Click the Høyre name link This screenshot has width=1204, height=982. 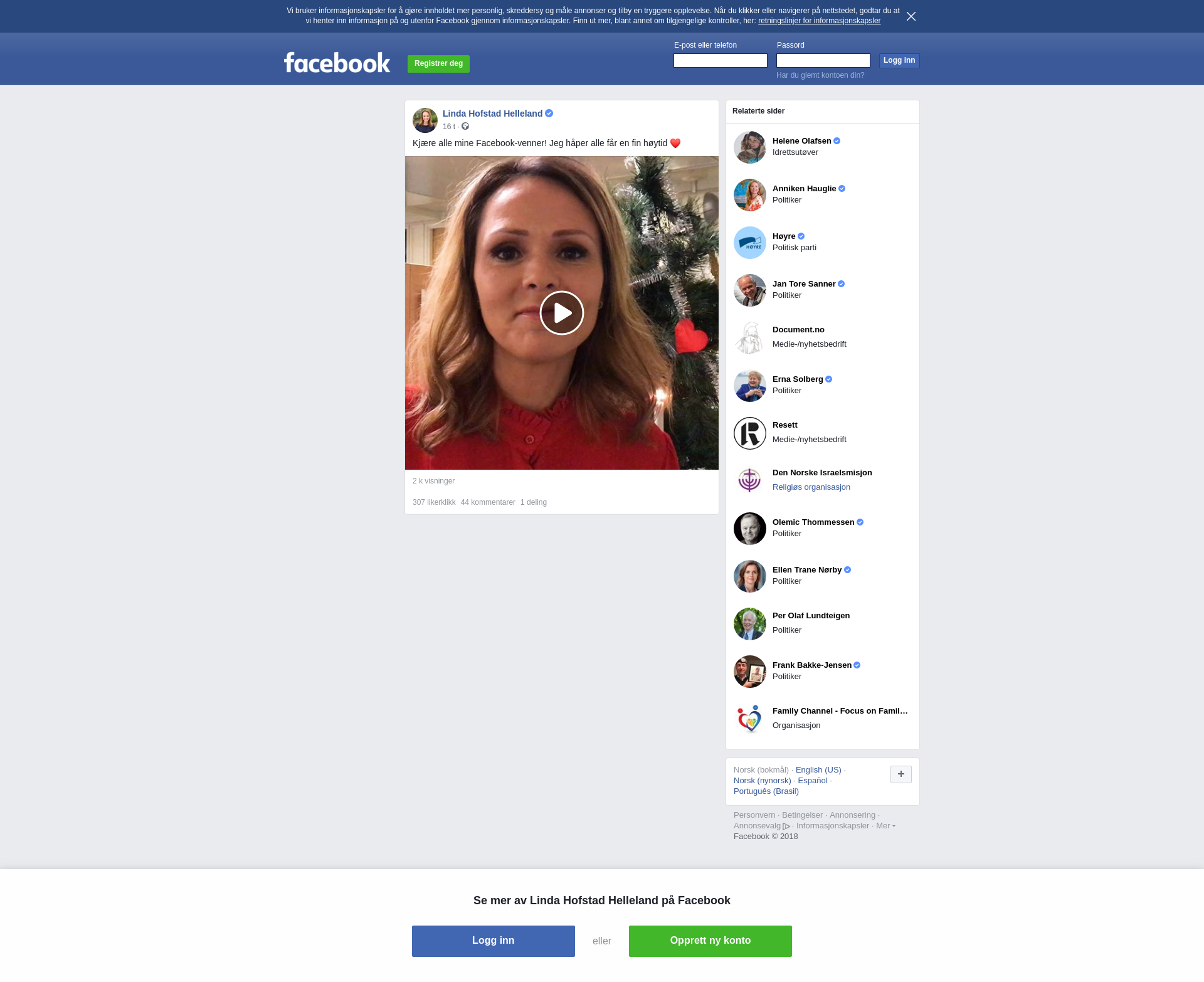784,236
